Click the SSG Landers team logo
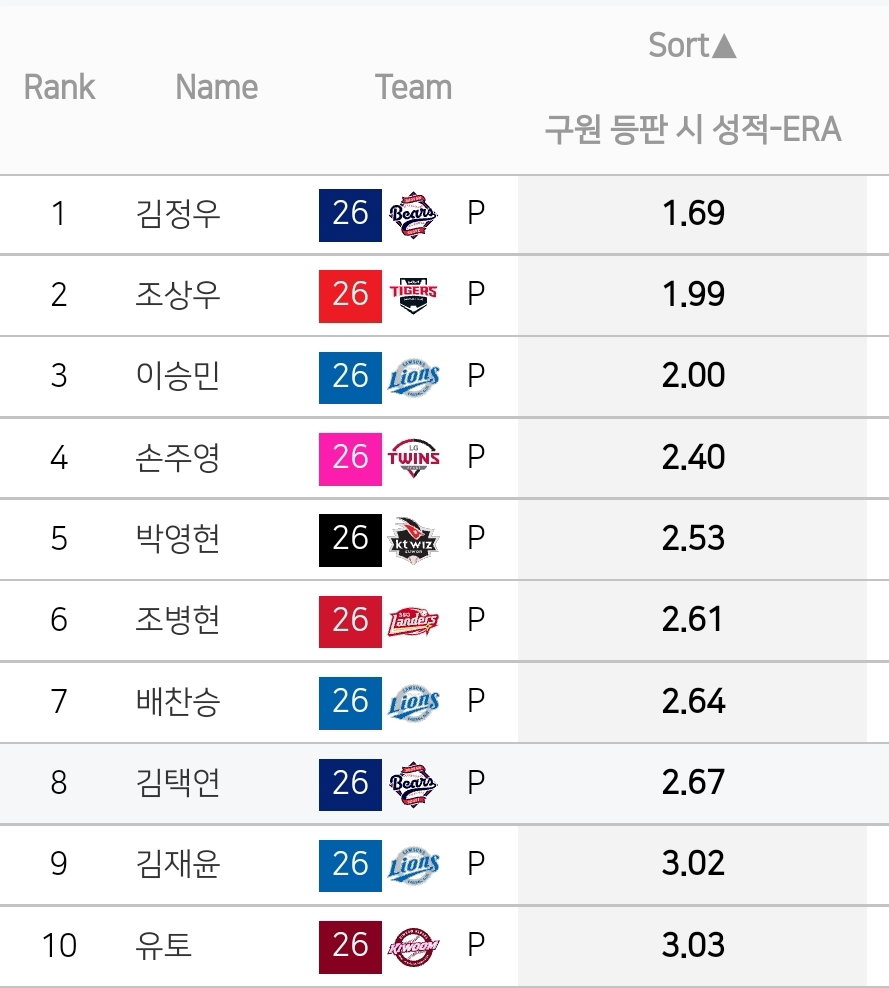The width and height of the screenshot is (889, 988). click(x=413, y=621)
